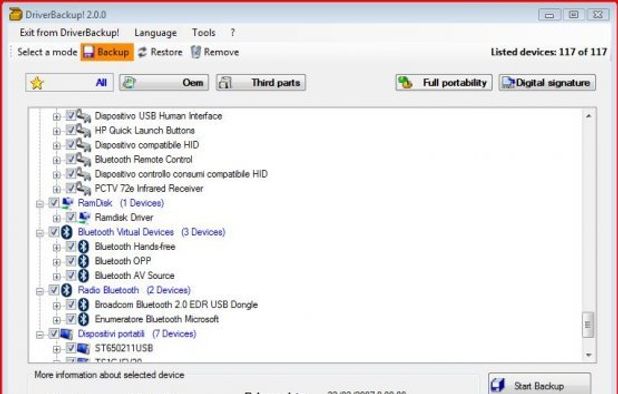This screenshot has height=394, width=618.
Task: Show All drivers filter
Action: click(69, 83)
